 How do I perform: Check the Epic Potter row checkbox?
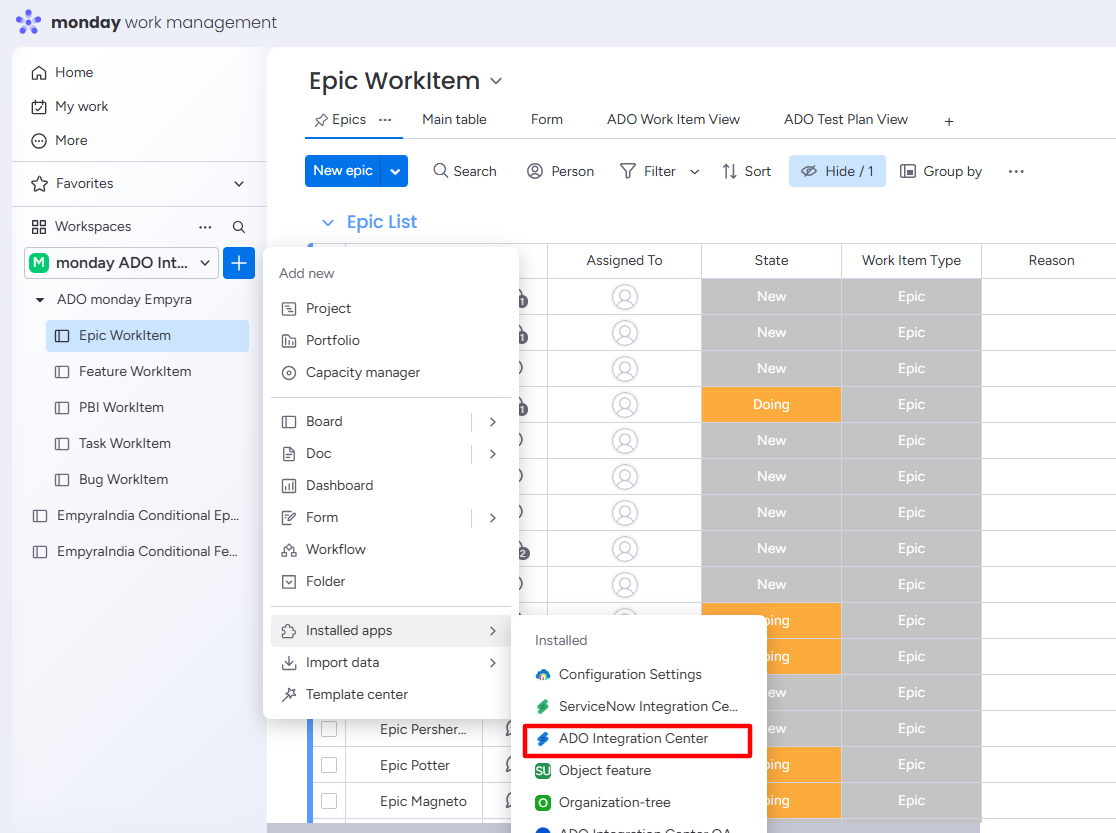tap(329, 765)
